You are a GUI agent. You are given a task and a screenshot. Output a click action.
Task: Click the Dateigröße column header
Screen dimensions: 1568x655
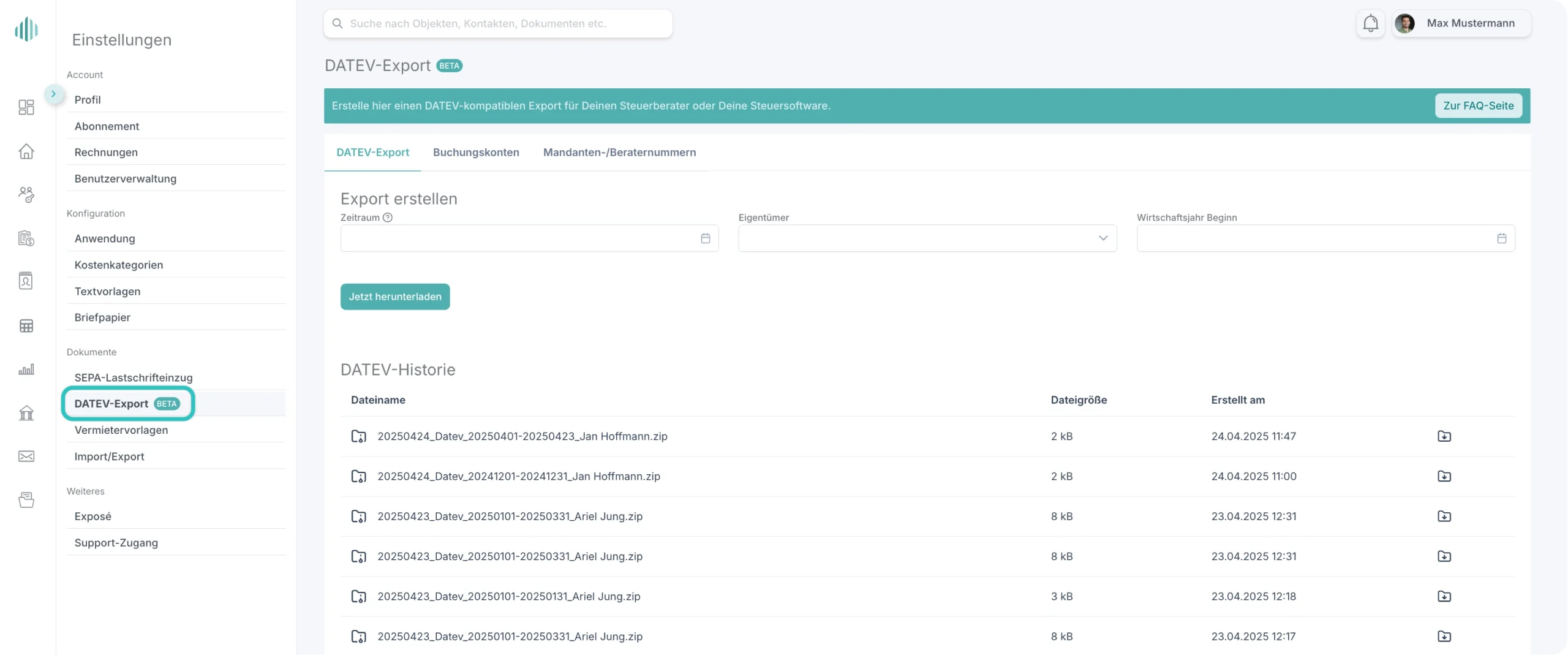tap(1079, 400)
